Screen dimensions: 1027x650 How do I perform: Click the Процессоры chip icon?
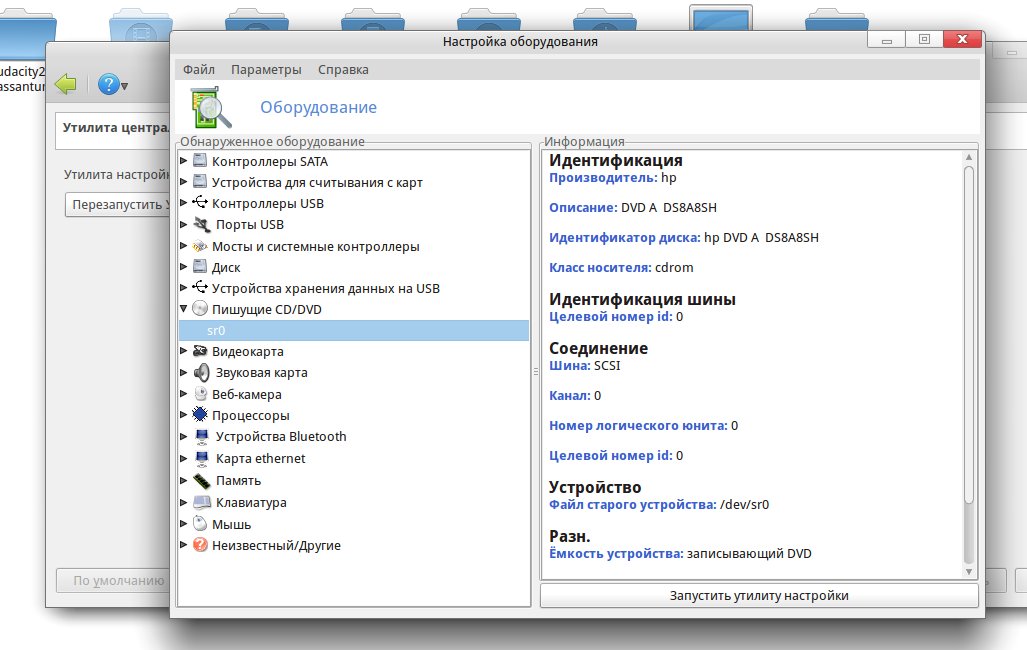pyautogui.click(x=200, y=415)
